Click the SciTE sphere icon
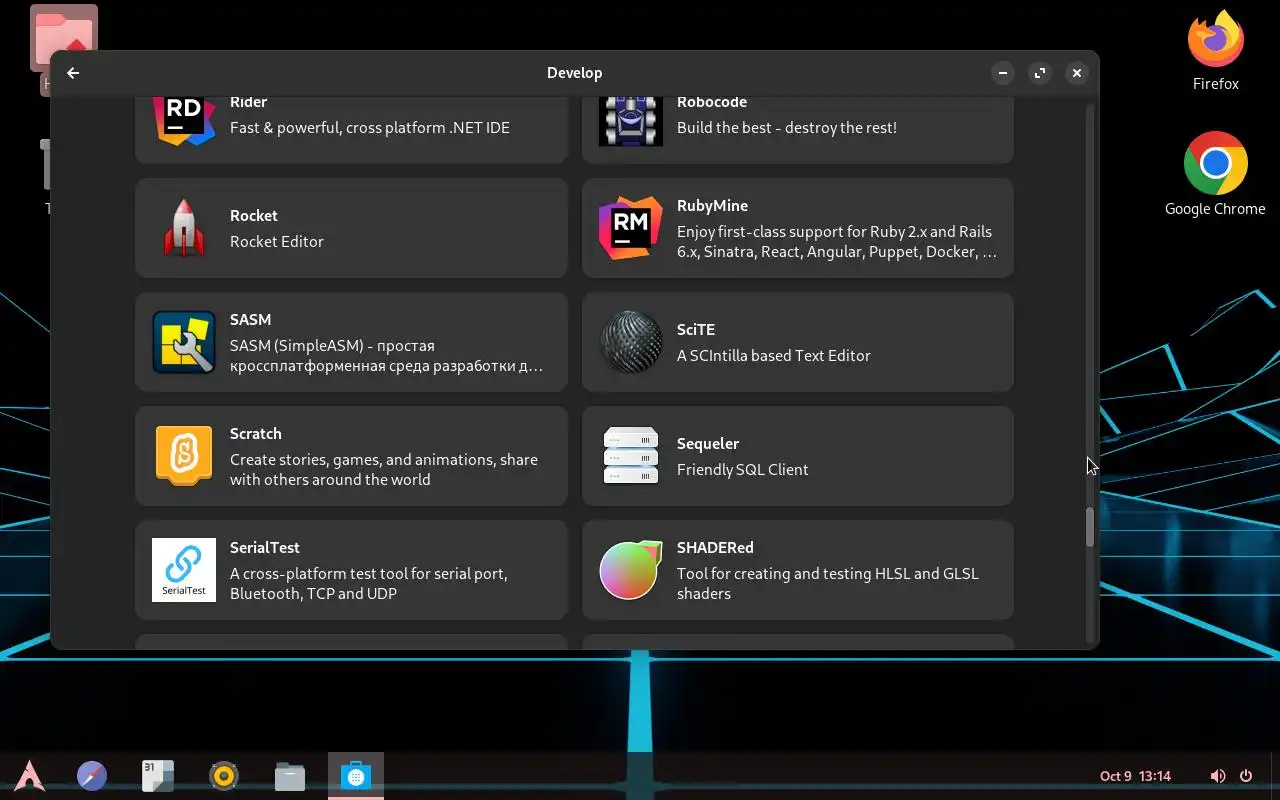1280x800 pixels. (x=631, y=342)
